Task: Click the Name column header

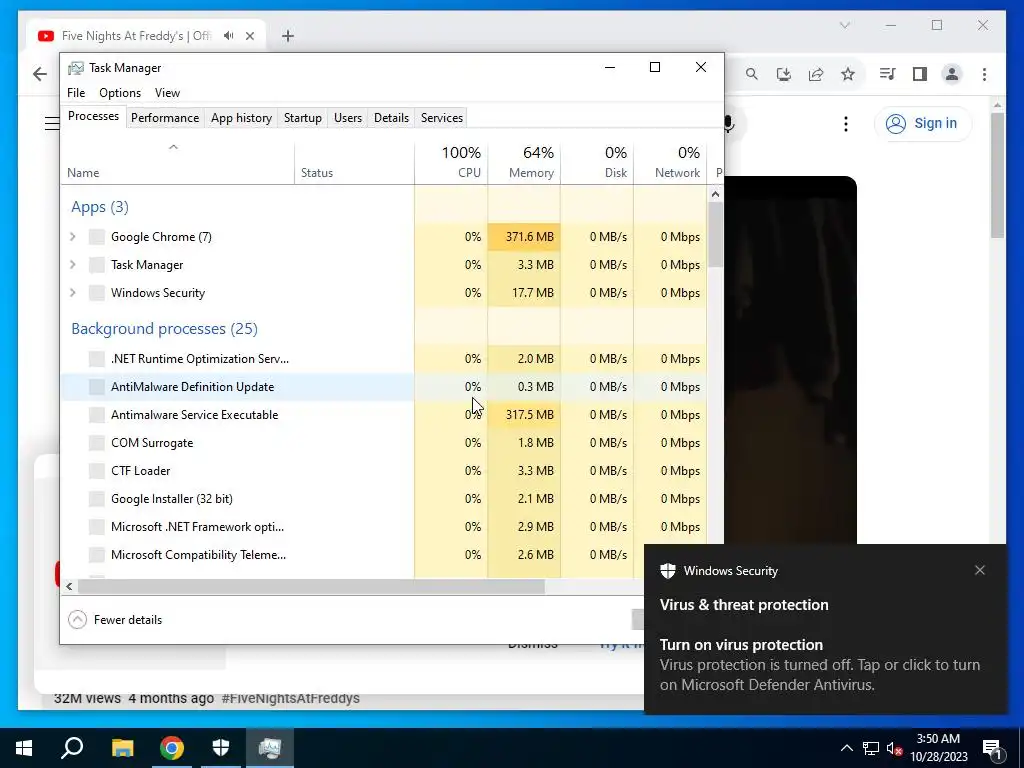Action: (x=178, y=163)
